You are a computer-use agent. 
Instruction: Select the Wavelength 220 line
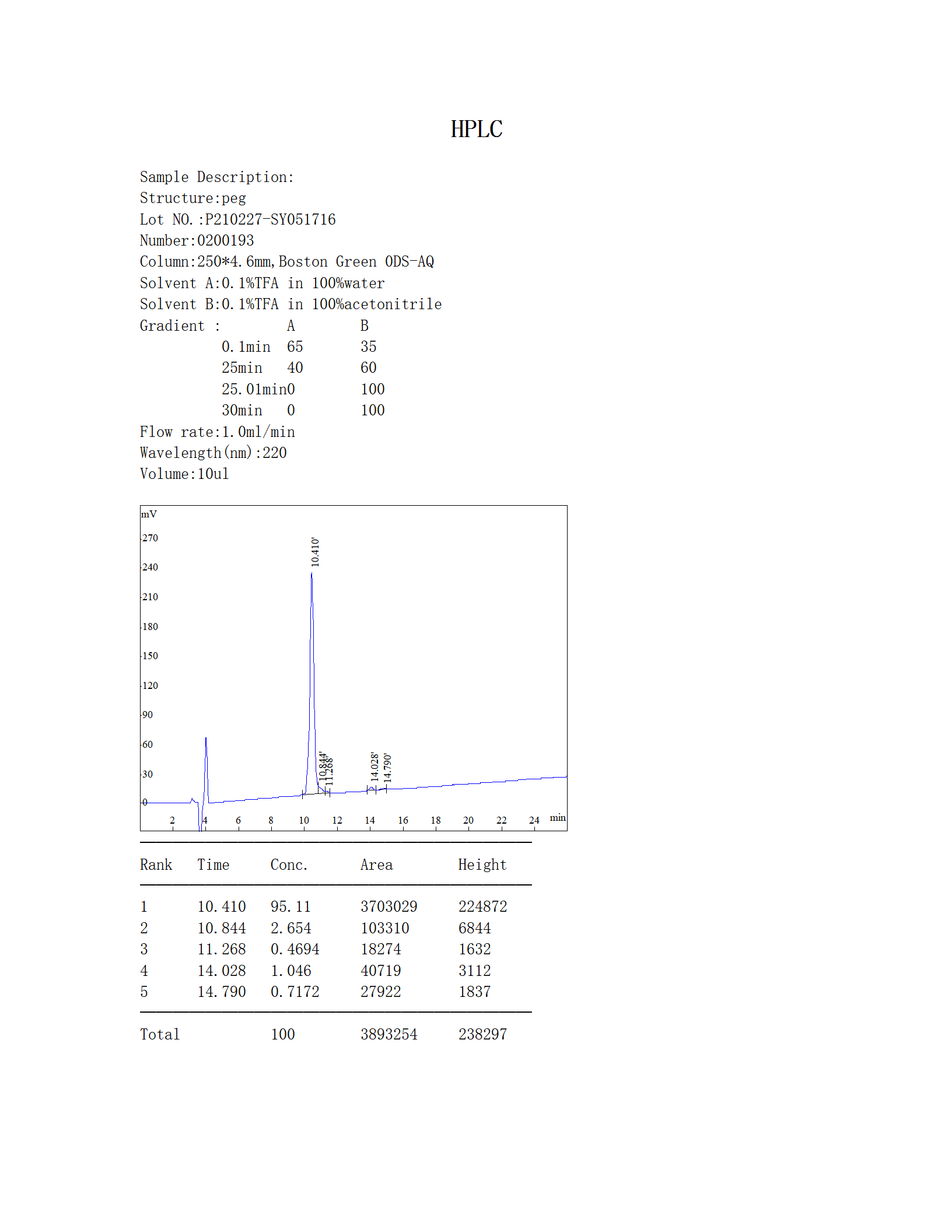point(213,453)
